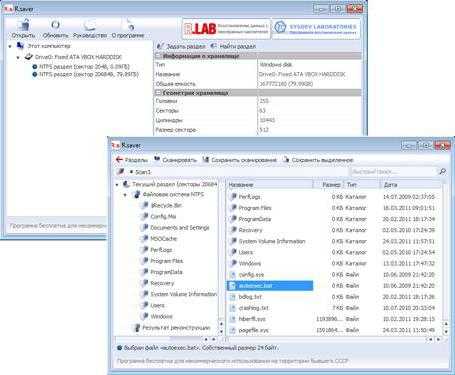Open the Руководство manual icon

click(x=90, y=25)
